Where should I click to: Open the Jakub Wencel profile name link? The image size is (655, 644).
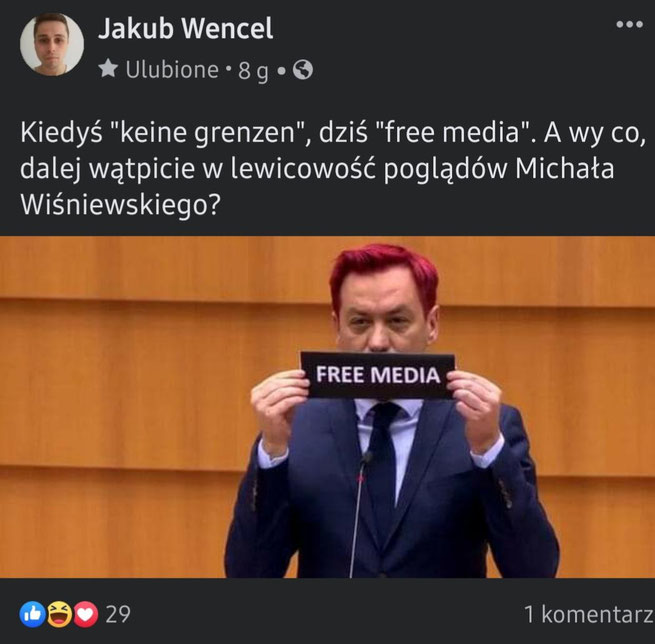click(x=185, y=28)
